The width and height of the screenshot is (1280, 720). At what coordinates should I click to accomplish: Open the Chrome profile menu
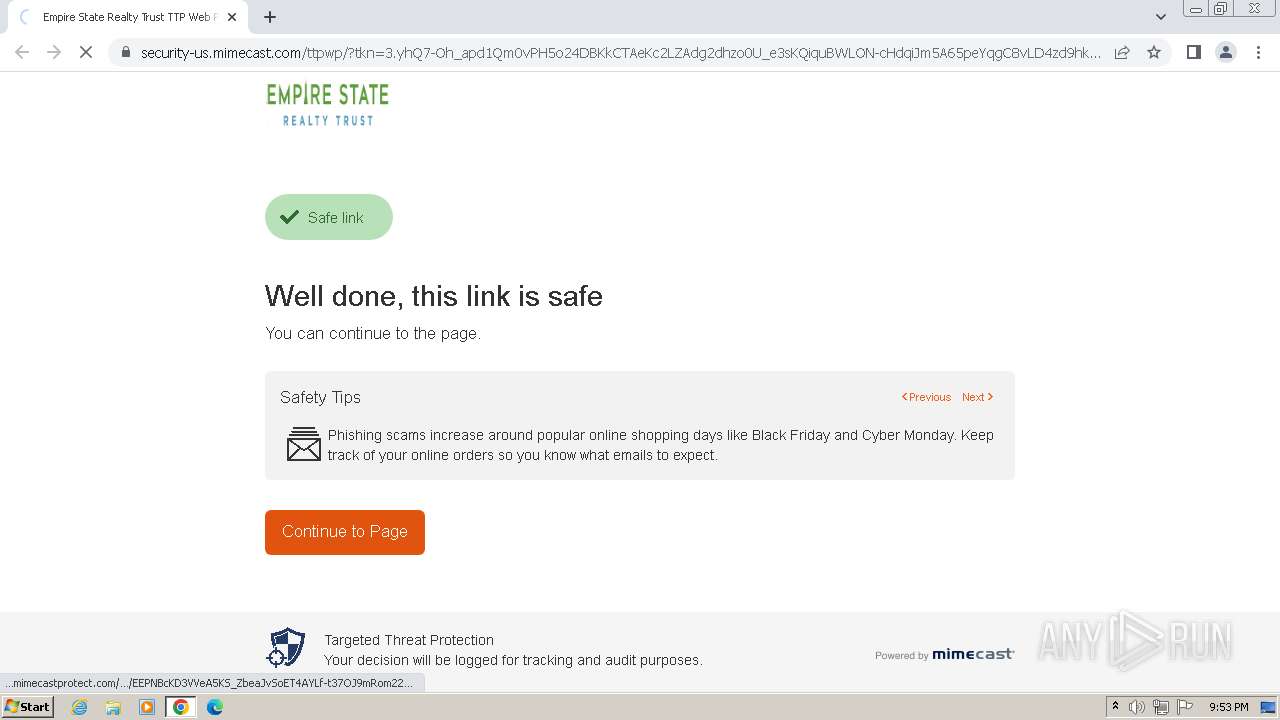1225,52
